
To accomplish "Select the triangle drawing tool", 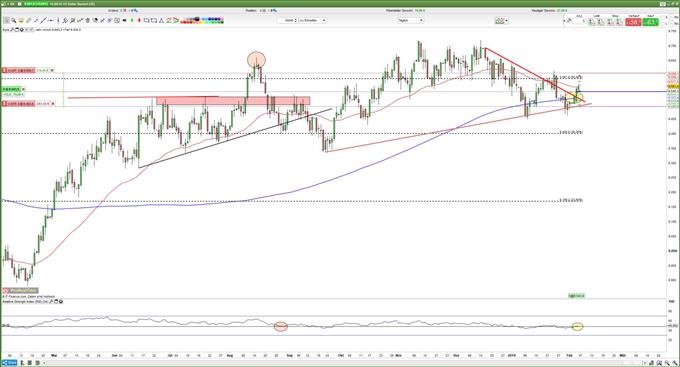I will pyautogui.click(x=161, y=20).
